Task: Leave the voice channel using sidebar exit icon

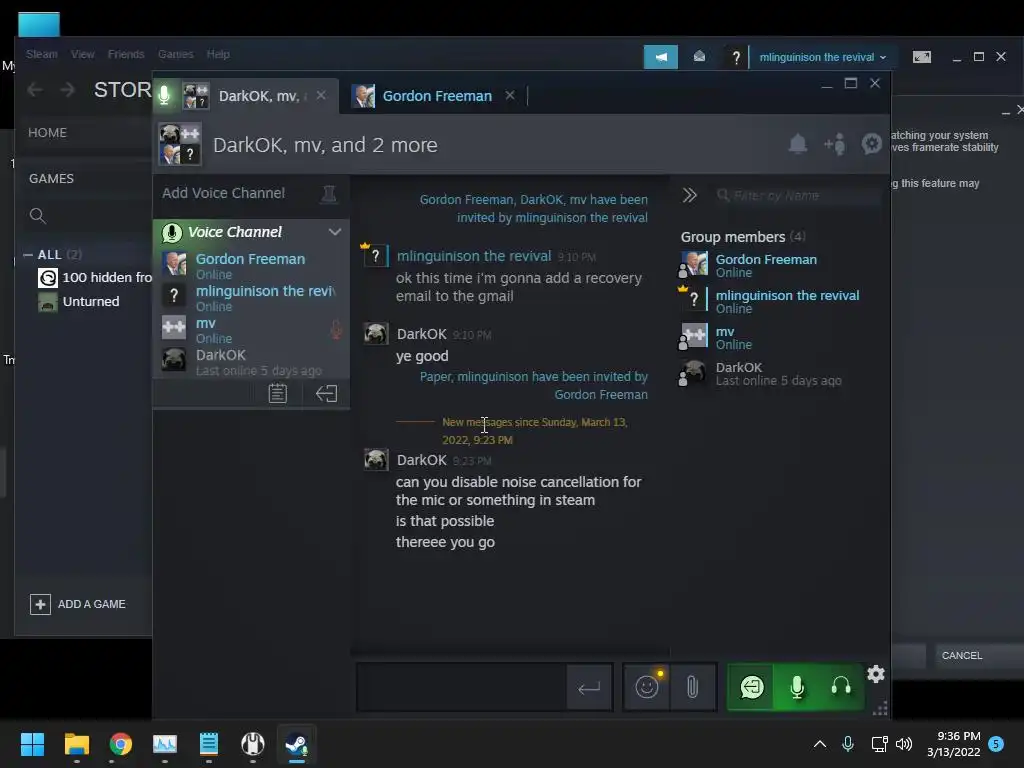Action: click(326, 393)
